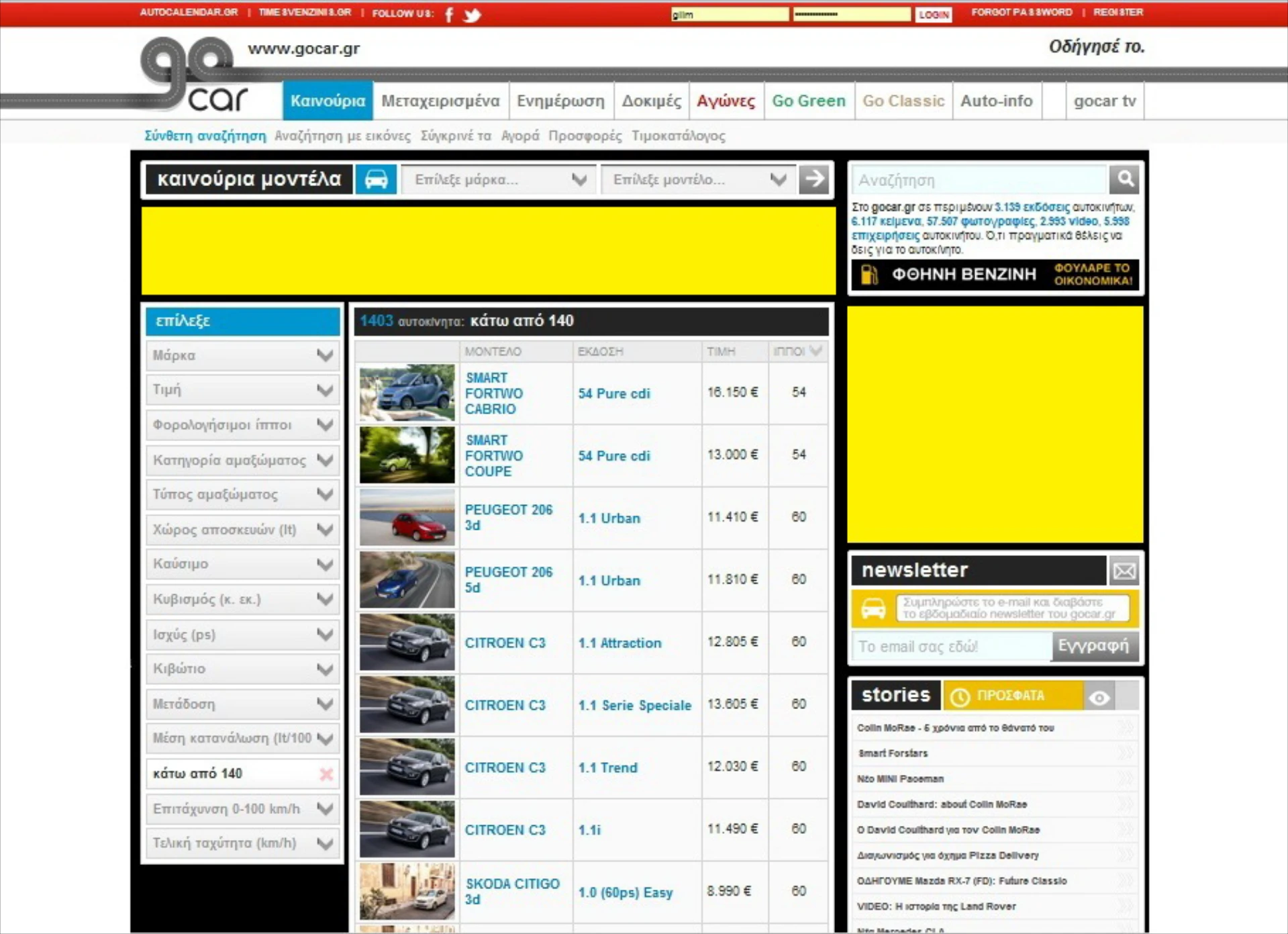
Task: Open the Peugeot 206 3d model link
Action: tap(508, 517)
